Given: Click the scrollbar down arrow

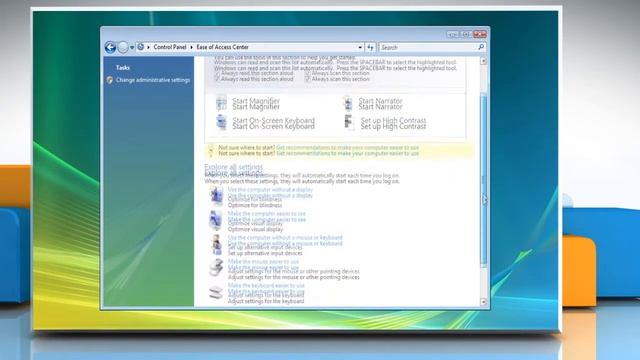Looking at the screenshot, I should 483,302.
